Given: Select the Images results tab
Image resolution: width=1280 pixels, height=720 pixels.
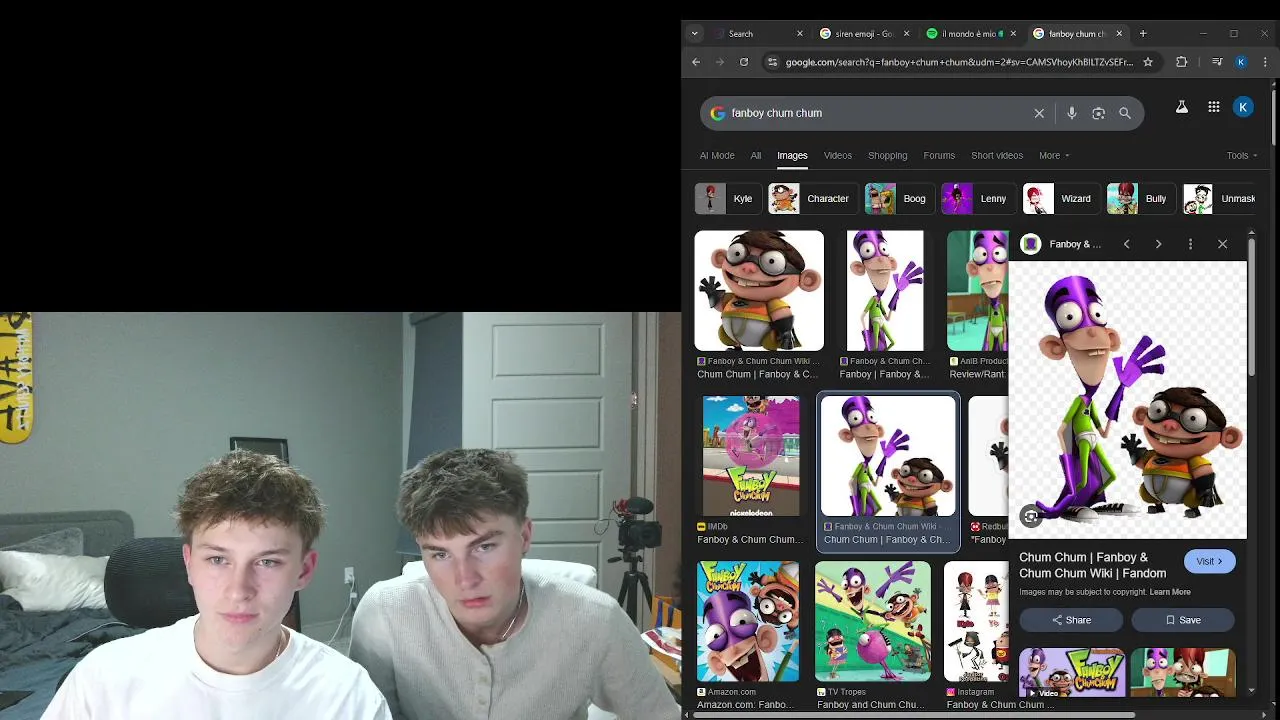Looking at the screenshot, I should 792,156.
